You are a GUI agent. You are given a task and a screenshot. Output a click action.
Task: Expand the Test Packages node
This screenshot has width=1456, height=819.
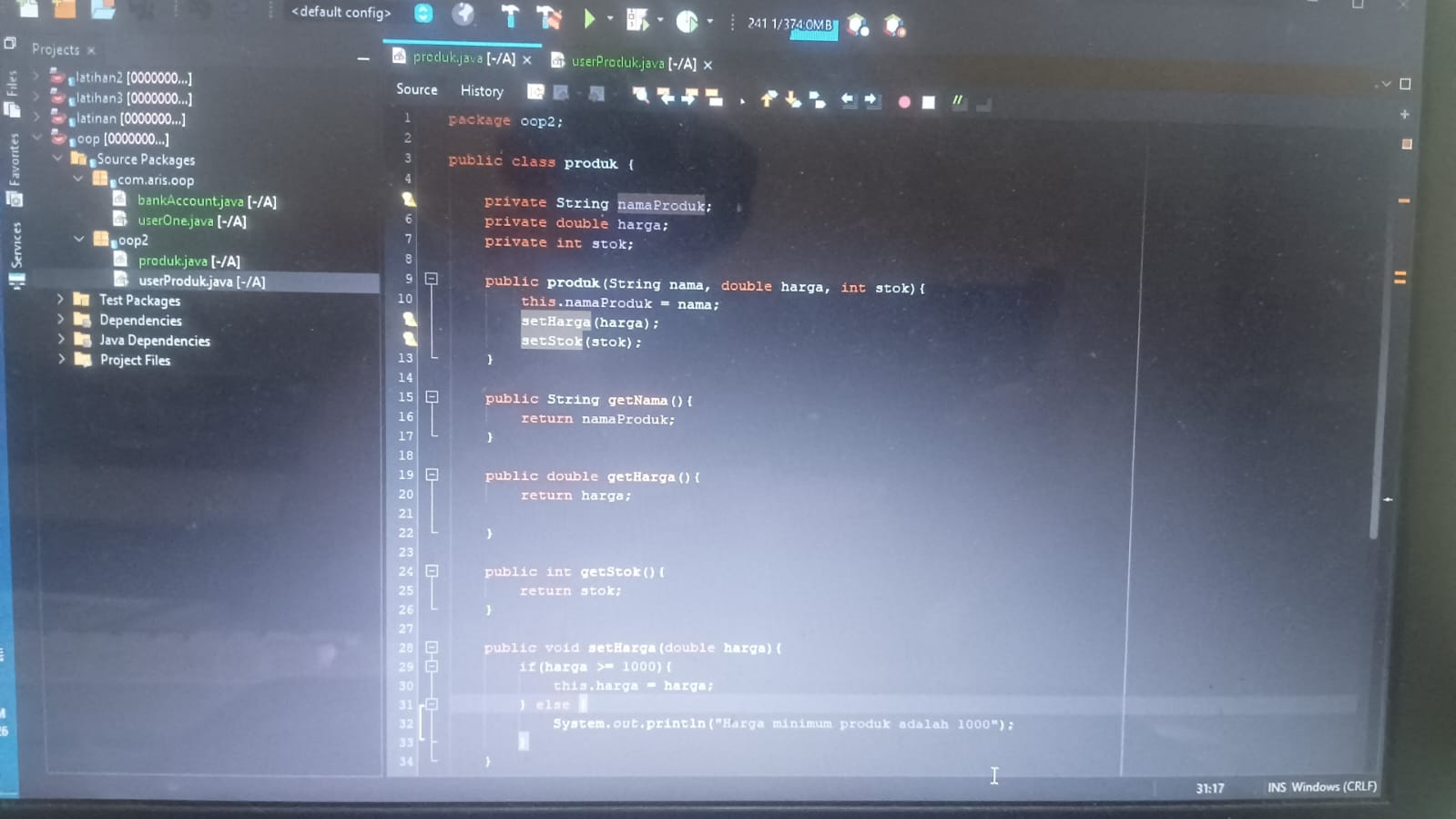click(x=60, y=299)
